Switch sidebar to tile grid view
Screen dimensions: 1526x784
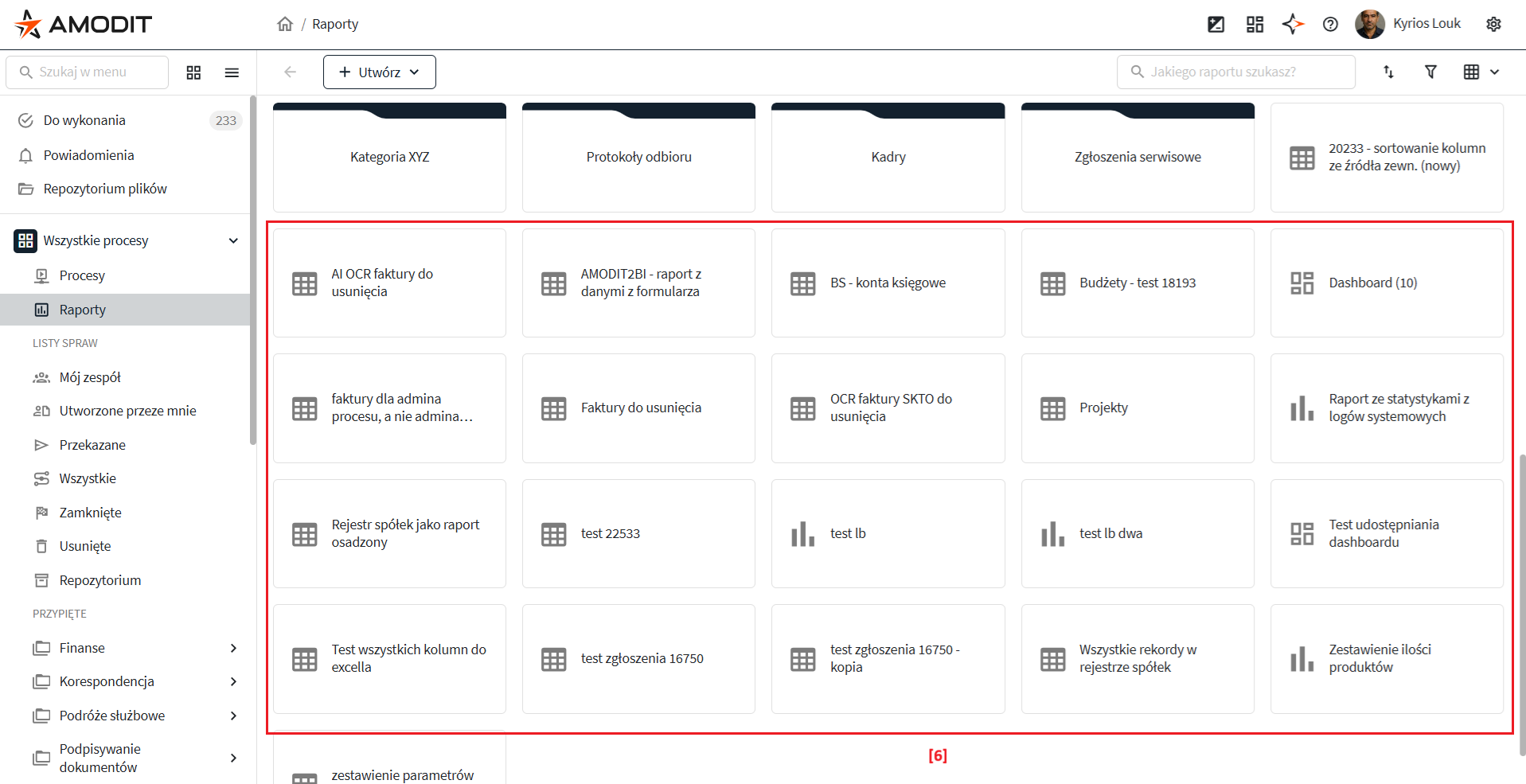(x=193, y=72)
